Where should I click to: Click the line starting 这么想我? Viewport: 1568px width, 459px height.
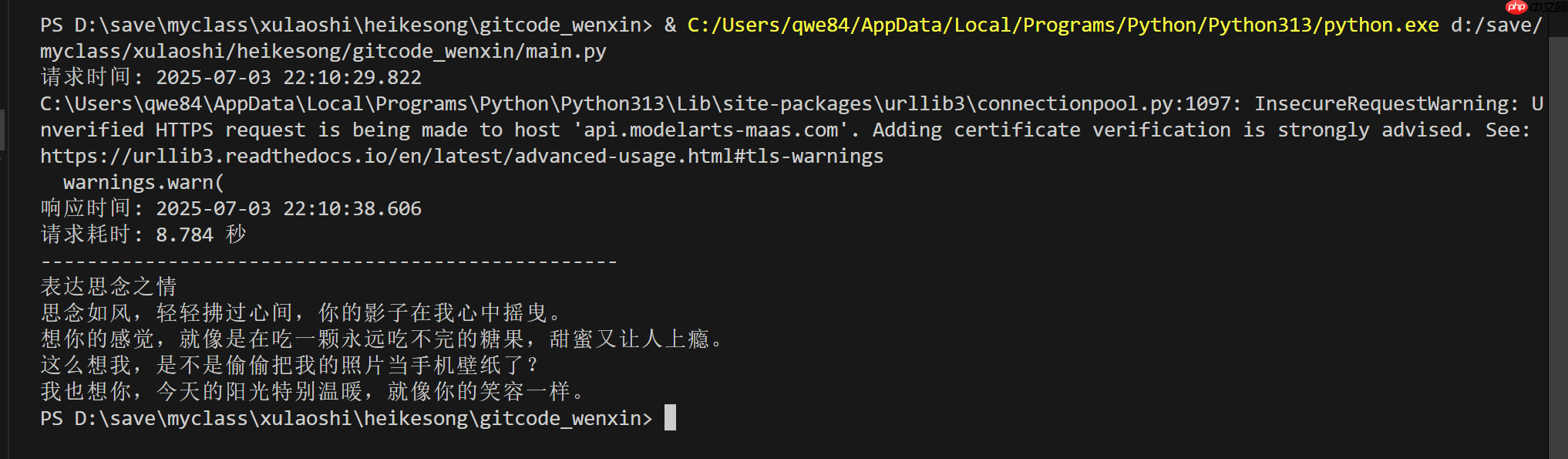coord(291,366)
